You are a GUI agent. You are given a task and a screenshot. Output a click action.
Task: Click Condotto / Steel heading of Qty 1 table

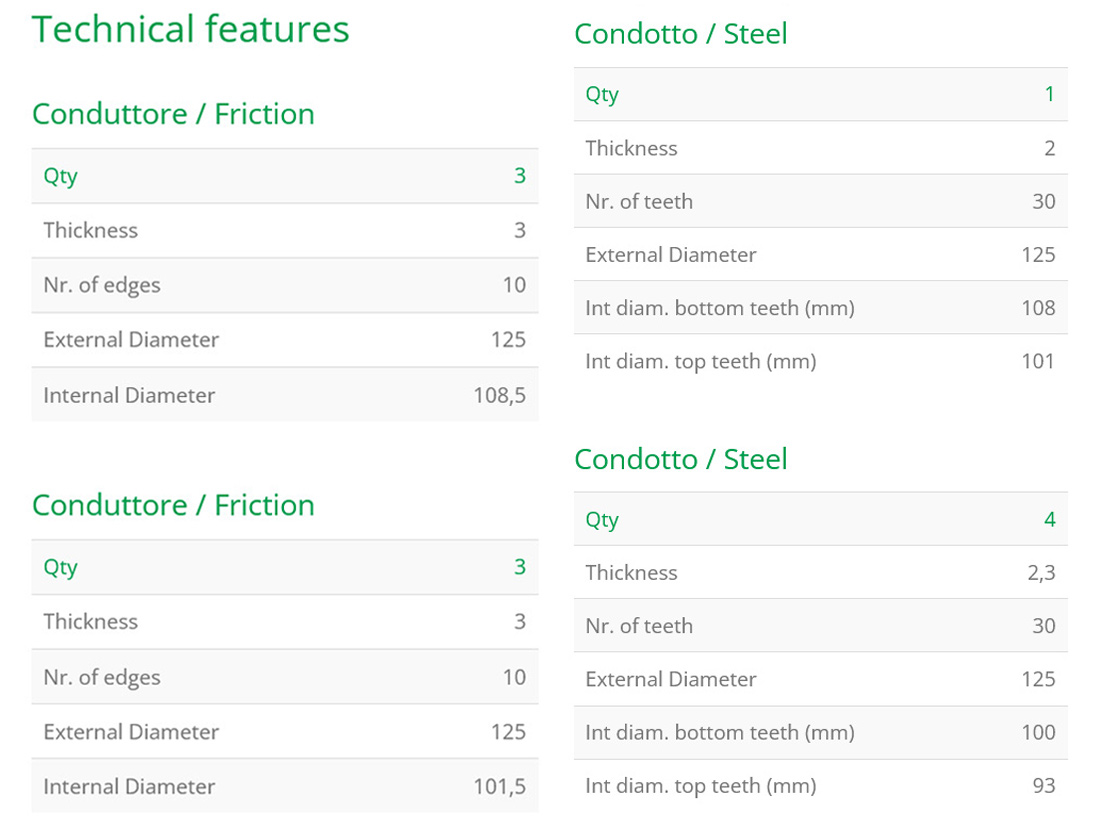[x=680, y=34]
